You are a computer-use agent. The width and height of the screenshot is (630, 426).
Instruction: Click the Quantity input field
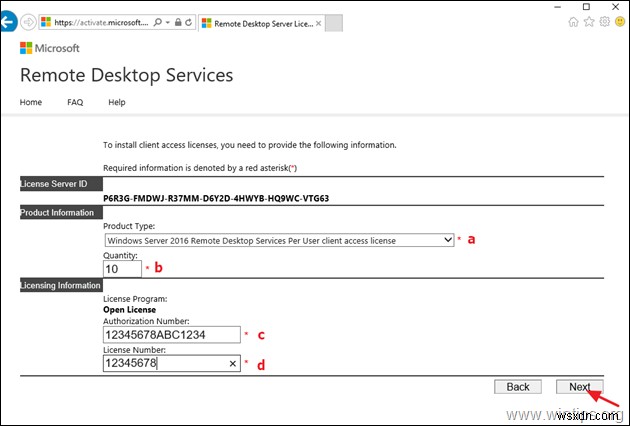122,269
